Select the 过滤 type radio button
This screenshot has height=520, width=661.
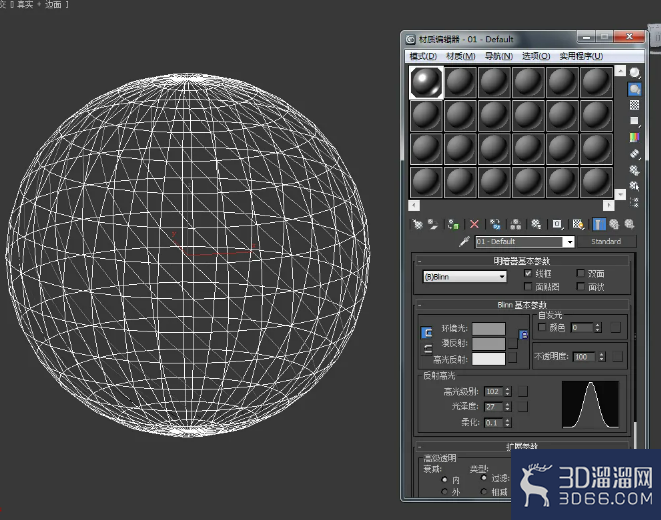tap(484, 478)
